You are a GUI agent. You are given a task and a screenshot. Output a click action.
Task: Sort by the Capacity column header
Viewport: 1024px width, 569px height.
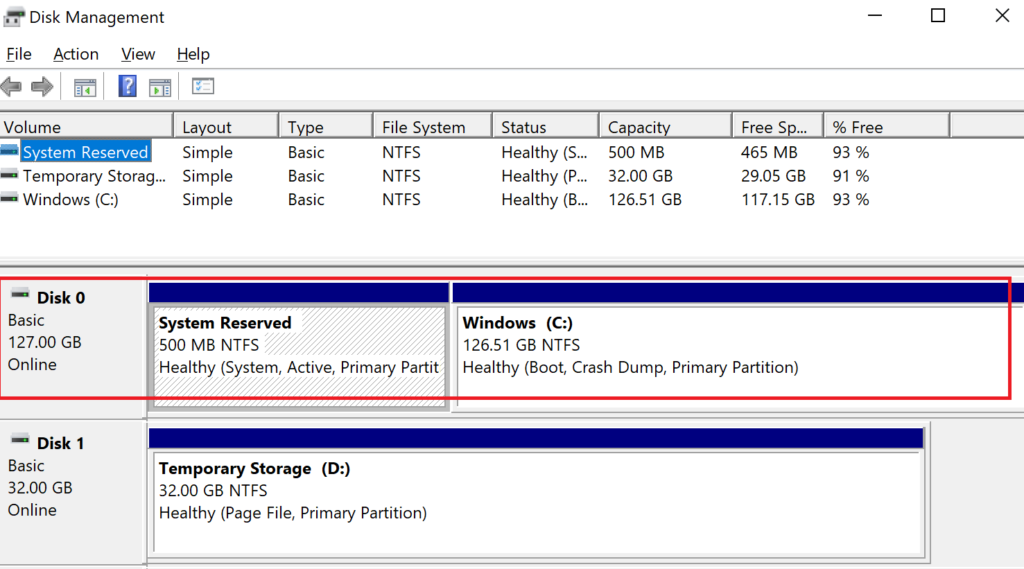click(665, 126)
